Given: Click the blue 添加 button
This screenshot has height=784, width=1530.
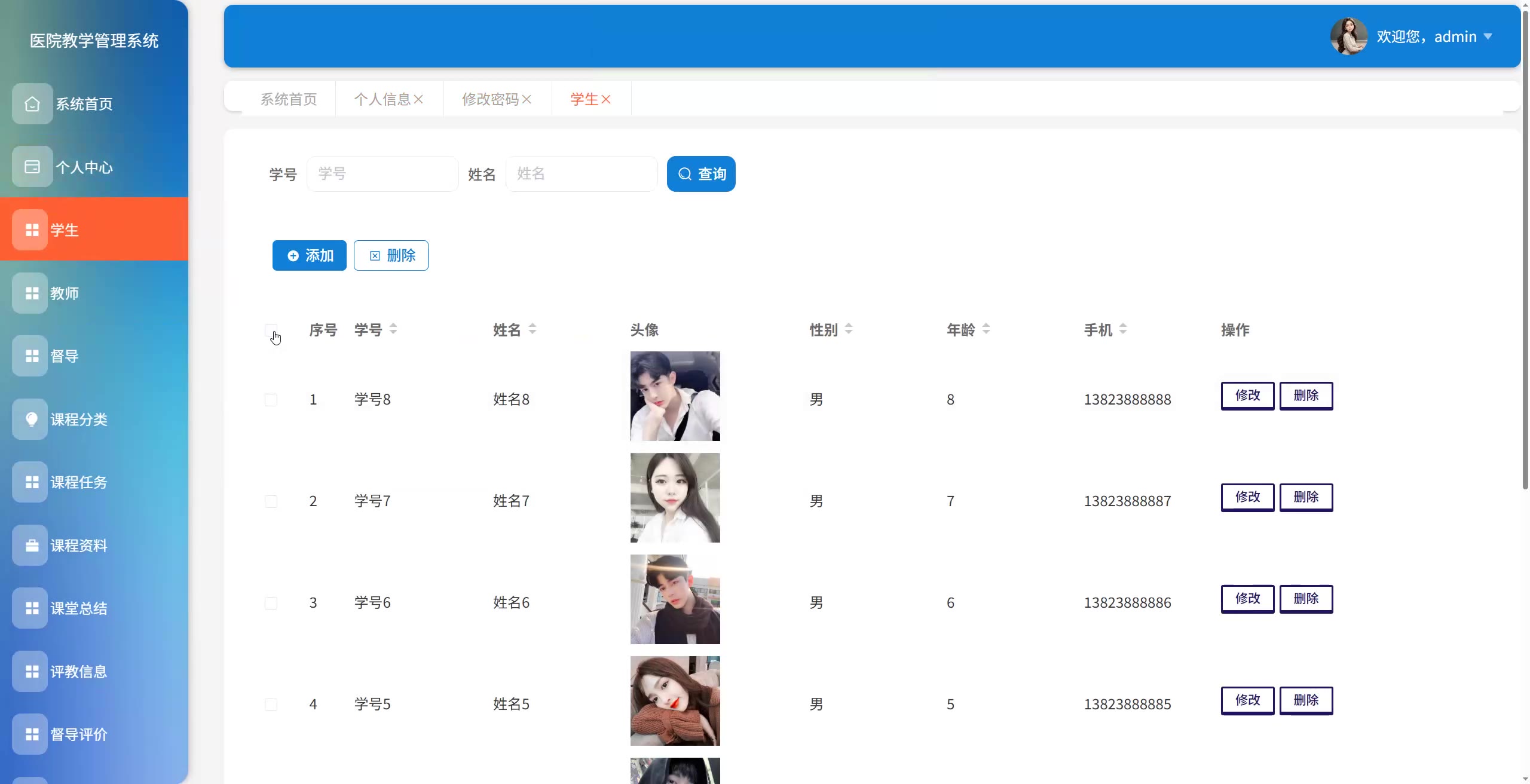Looking at the screenshot, I should click(x=309, y=256).
